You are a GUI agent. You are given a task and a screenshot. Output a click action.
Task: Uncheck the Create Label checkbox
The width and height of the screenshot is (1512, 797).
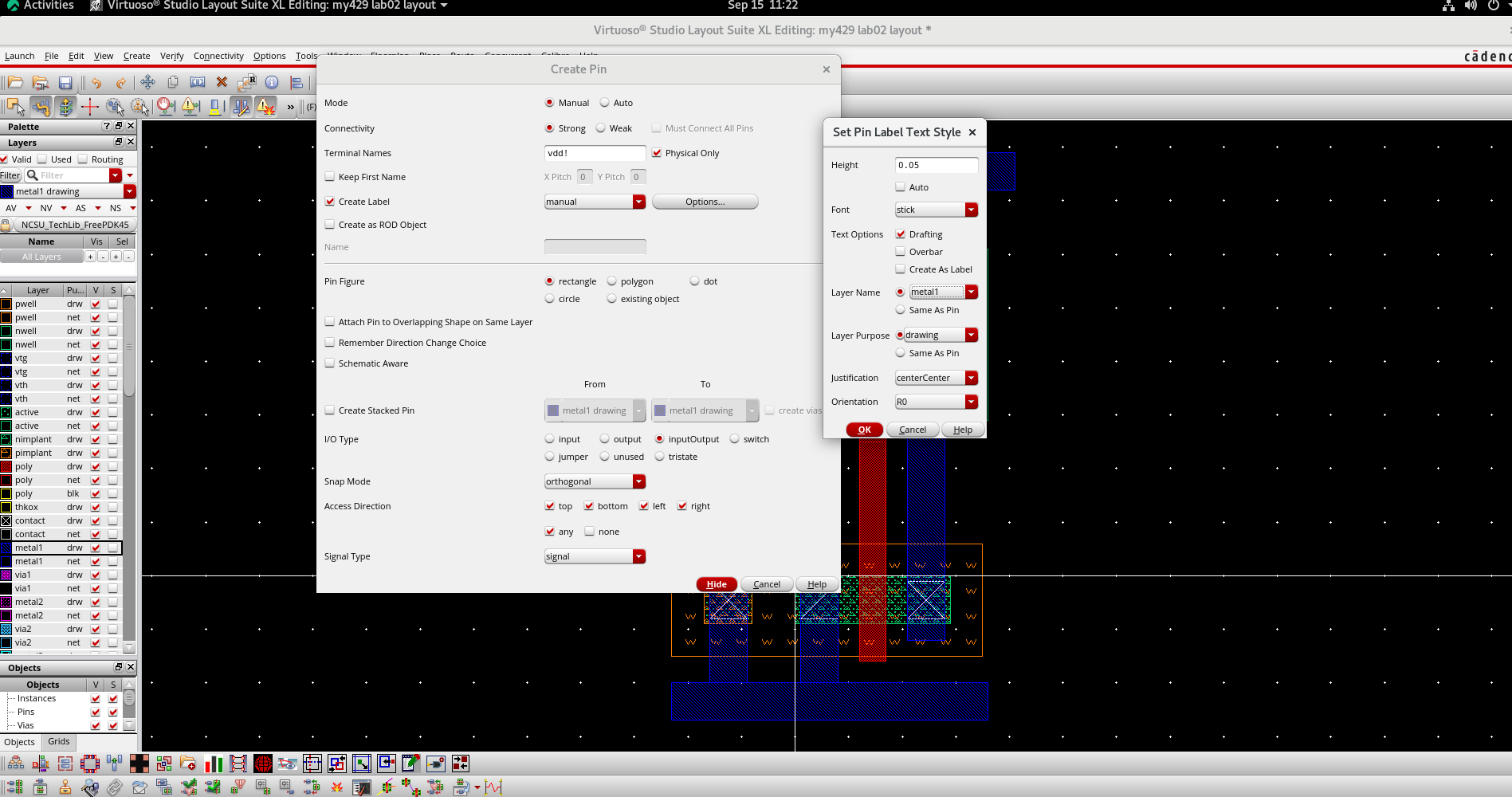pyautogui.click(x=330, y=202)
